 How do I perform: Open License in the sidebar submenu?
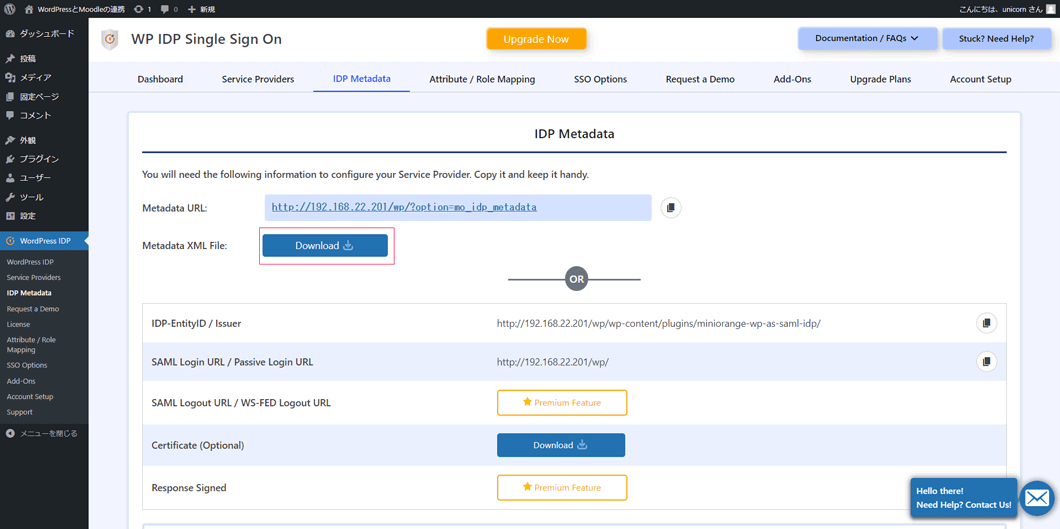(18, 324)
